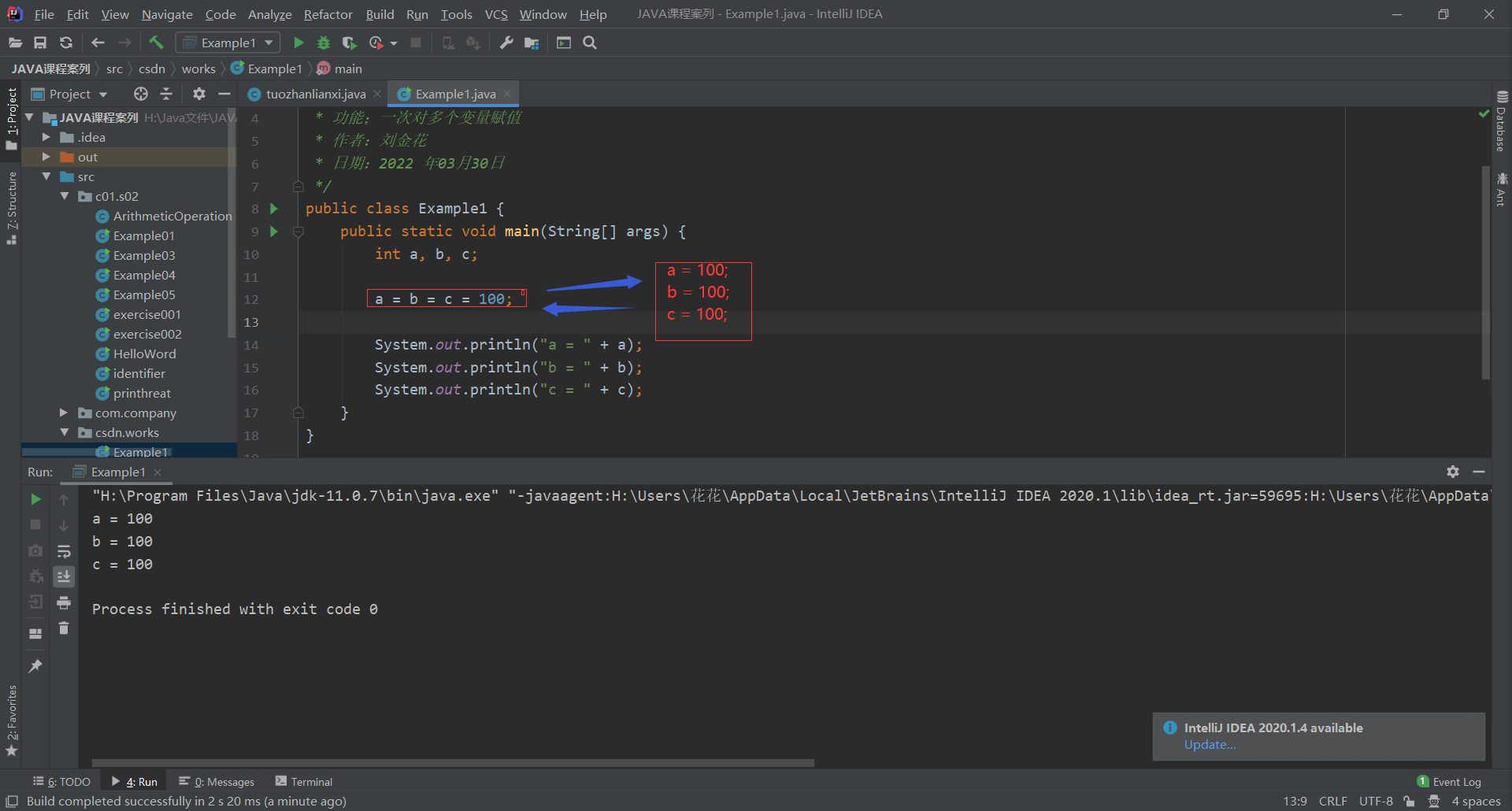The width and height of the screenshot is (1512, 811).
Task: Open the 6: TODO tool tab
Action: pyautogui.click(x=61, y=781)
